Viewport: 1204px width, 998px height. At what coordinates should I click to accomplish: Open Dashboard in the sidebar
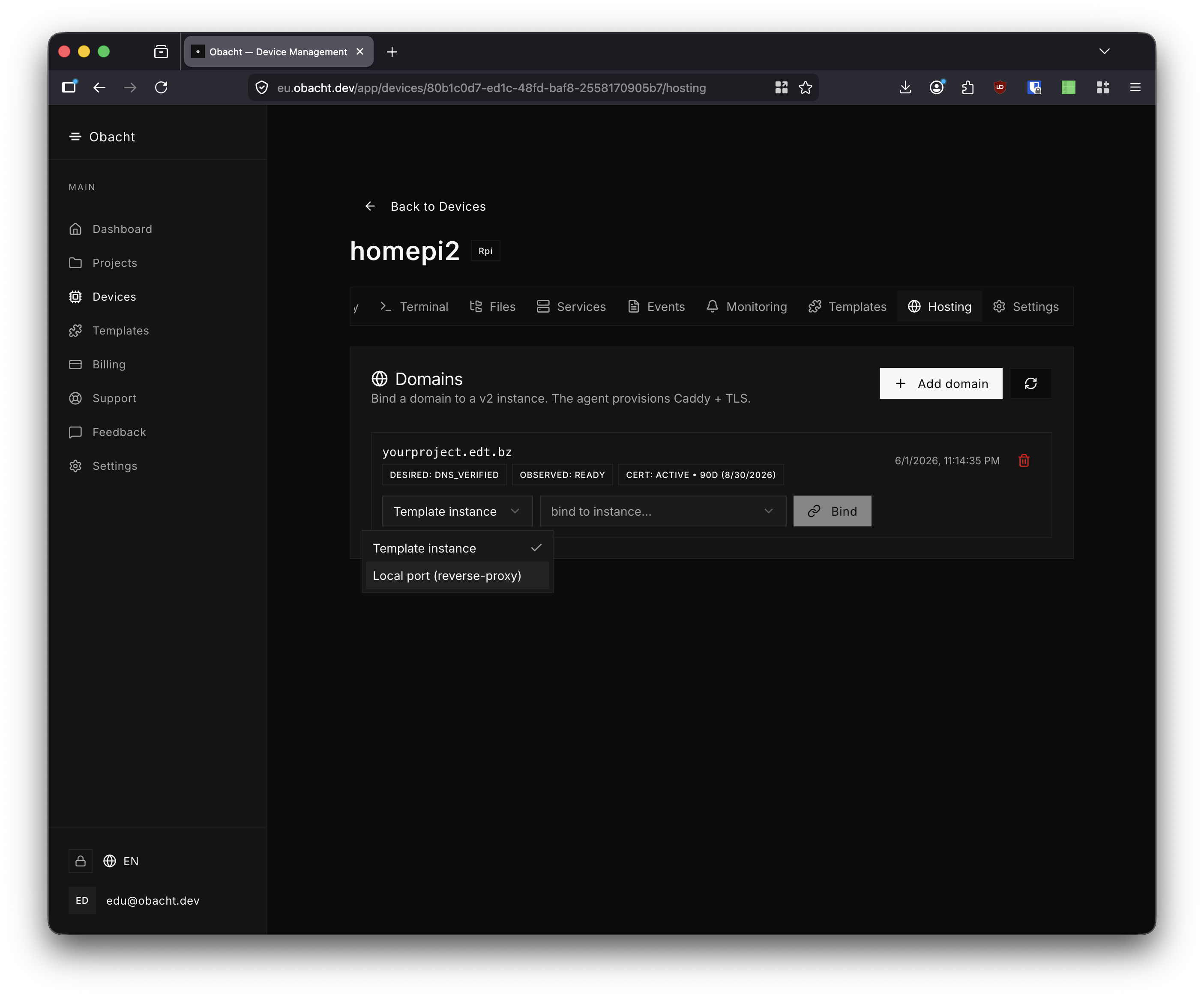(x=111, y=229)
